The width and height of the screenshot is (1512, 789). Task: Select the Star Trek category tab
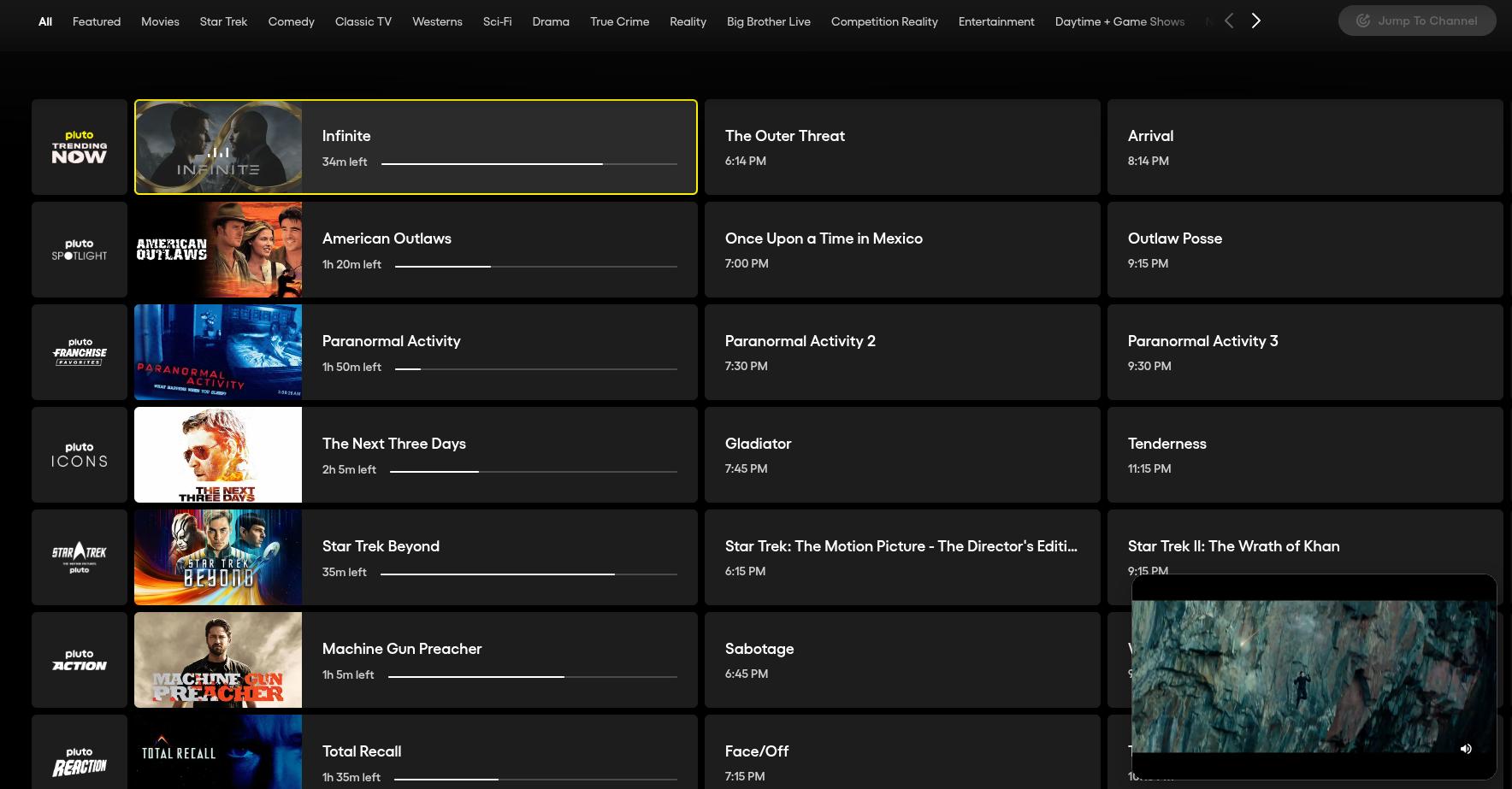click(x=223, y=21)
